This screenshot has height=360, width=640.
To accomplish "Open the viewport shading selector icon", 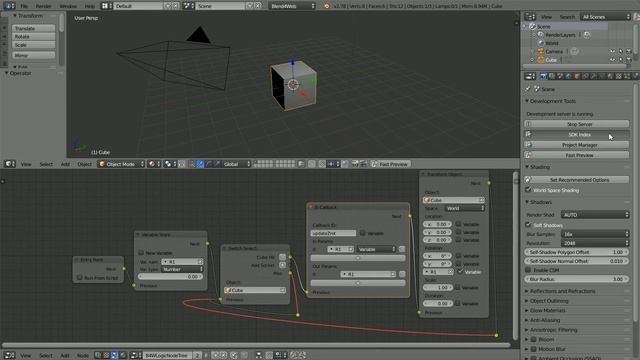I will (x=154, y=164).
